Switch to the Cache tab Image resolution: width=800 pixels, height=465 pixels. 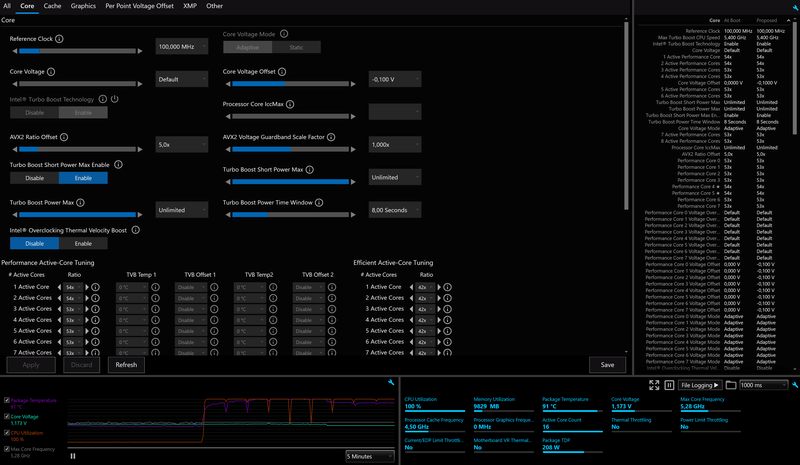click(52, 6)
